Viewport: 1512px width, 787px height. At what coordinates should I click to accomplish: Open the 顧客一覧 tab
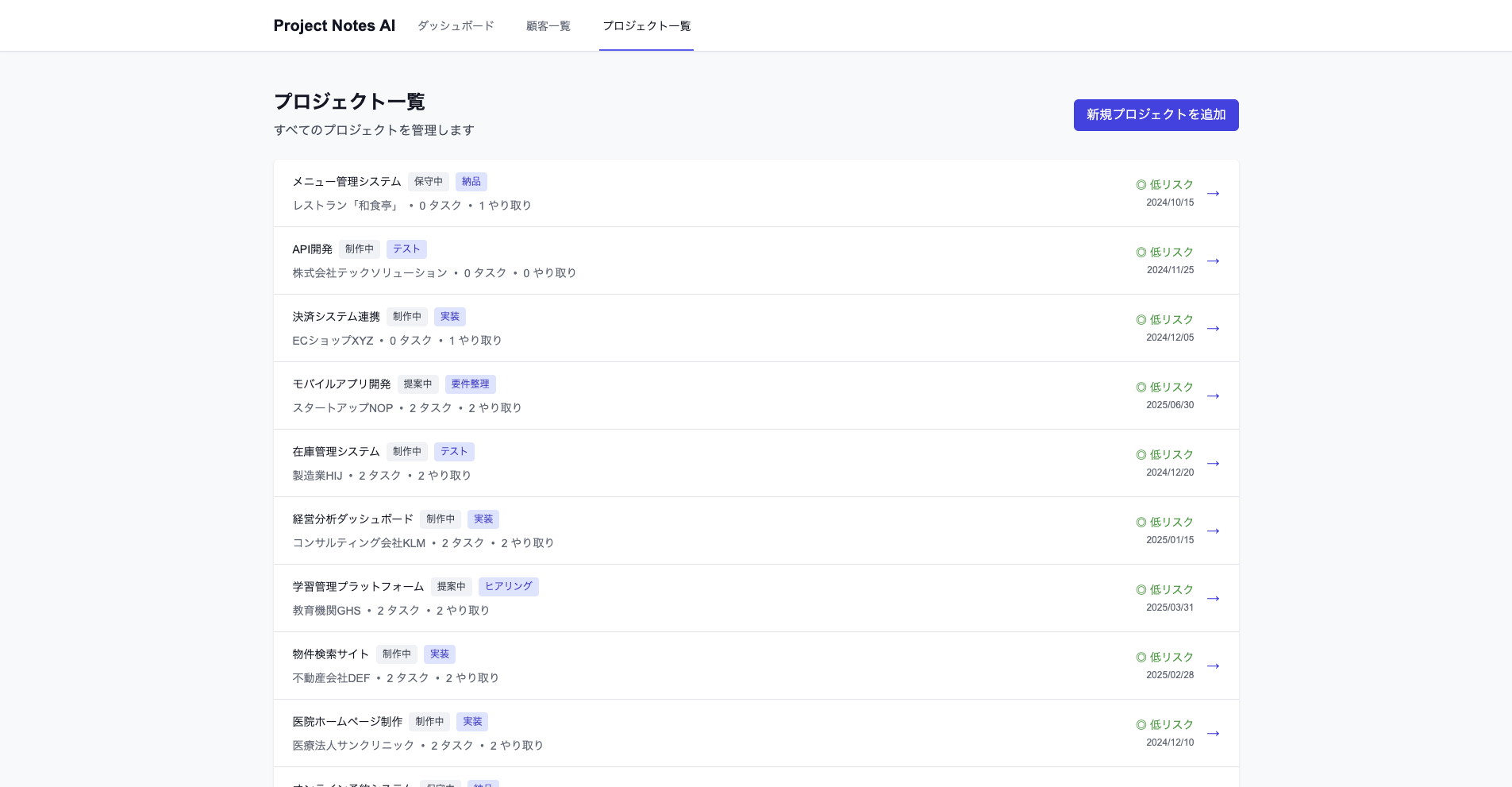tap(547, 25)
